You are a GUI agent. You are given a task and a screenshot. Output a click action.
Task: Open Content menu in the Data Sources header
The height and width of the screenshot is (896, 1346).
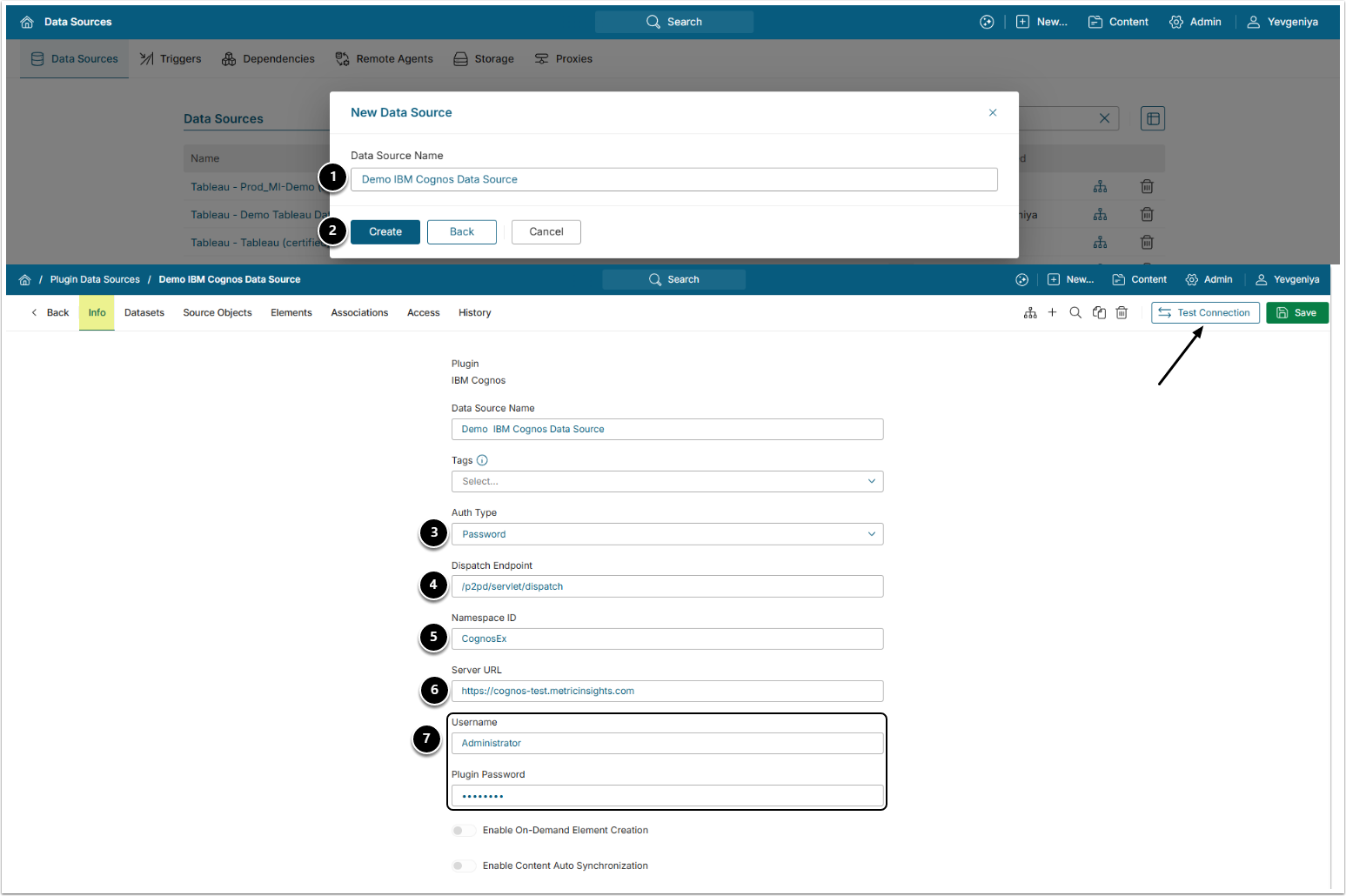pos(1118,22)
